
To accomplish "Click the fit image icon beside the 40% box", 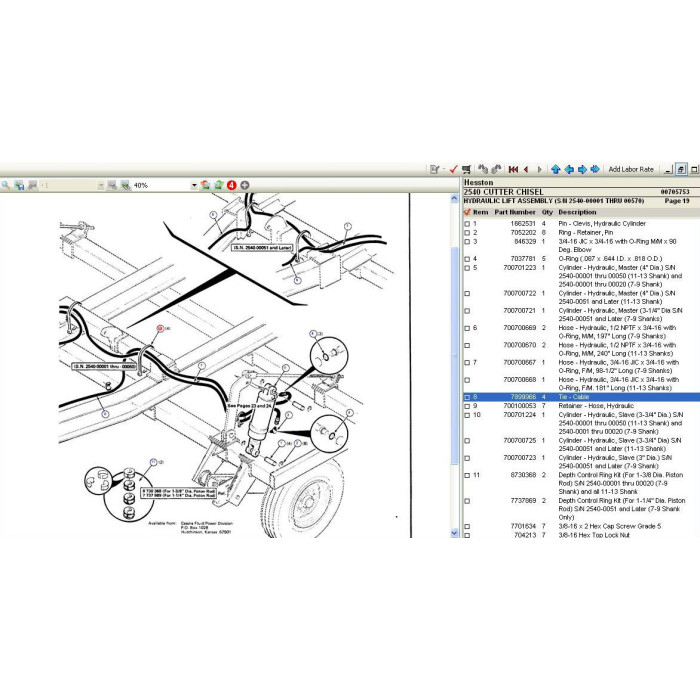I will [125, 185].
